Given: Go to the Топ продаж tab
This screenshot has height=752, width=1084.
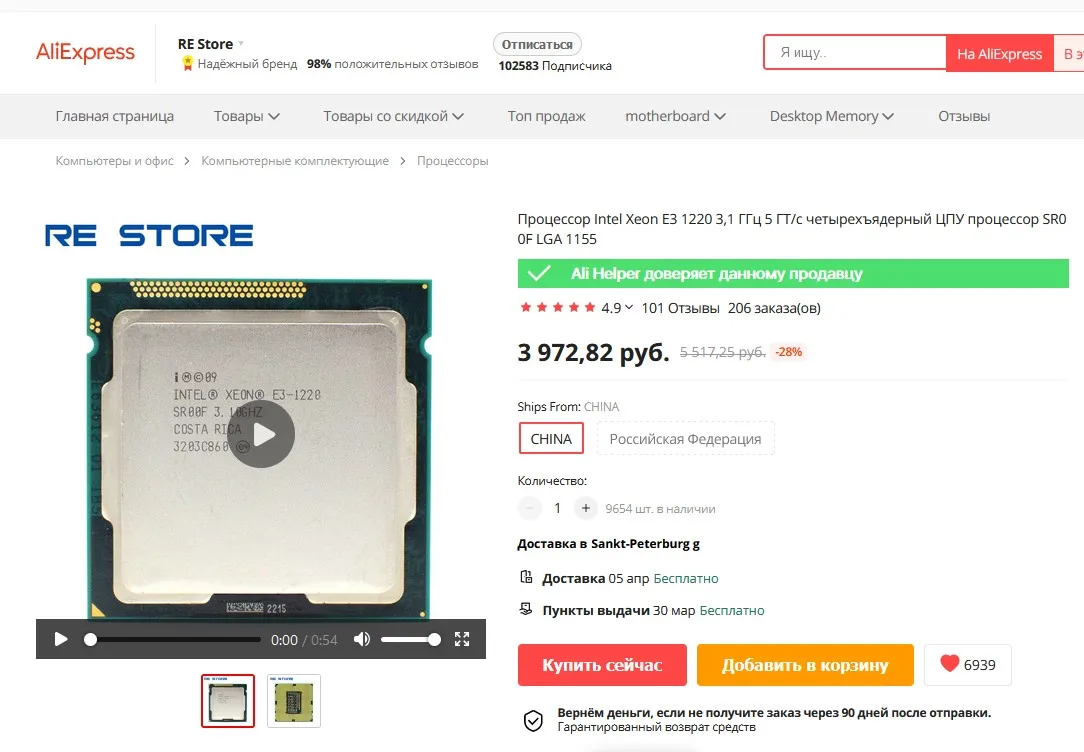Looking at the screenshot, I should point(546,116).
